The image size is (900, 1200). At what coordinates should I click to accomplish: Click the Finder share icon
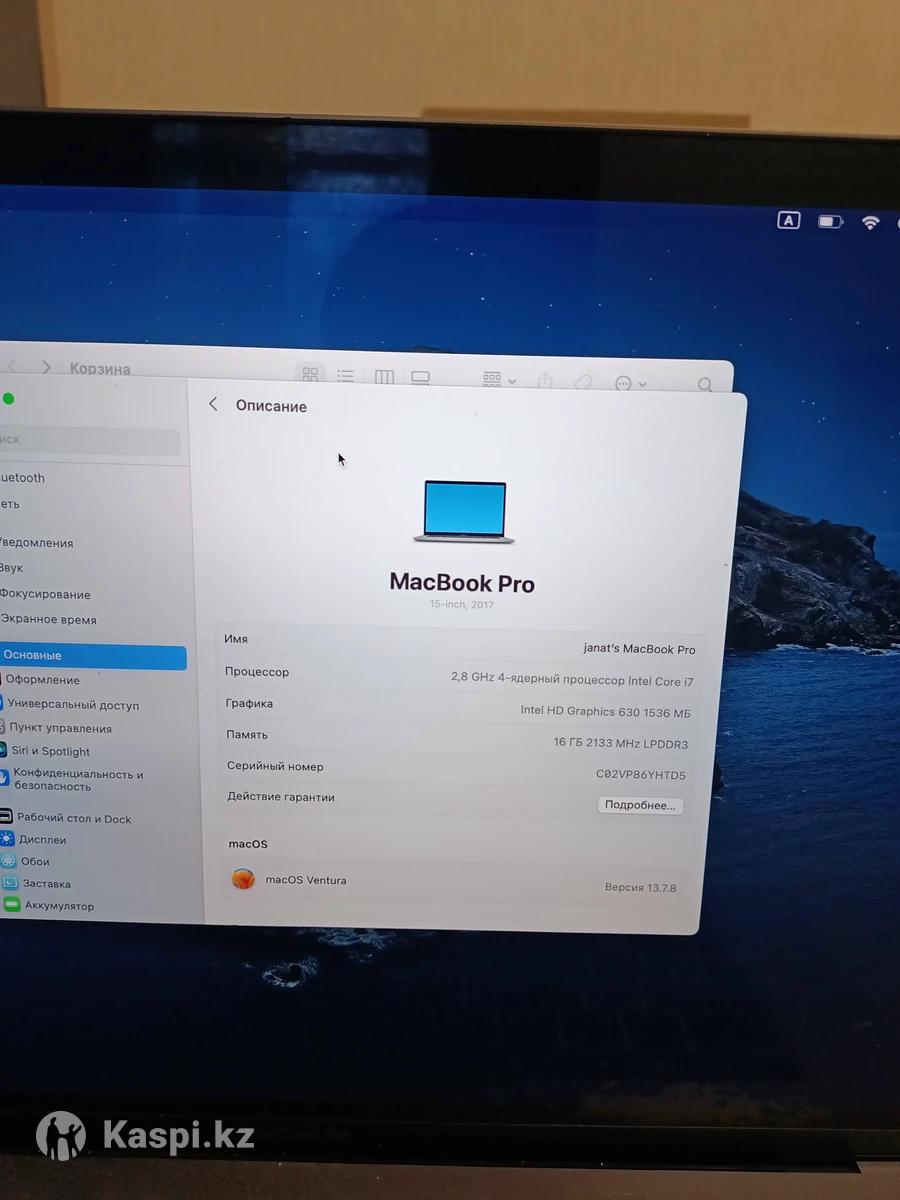pyautogui.click(x=545, y=381)
